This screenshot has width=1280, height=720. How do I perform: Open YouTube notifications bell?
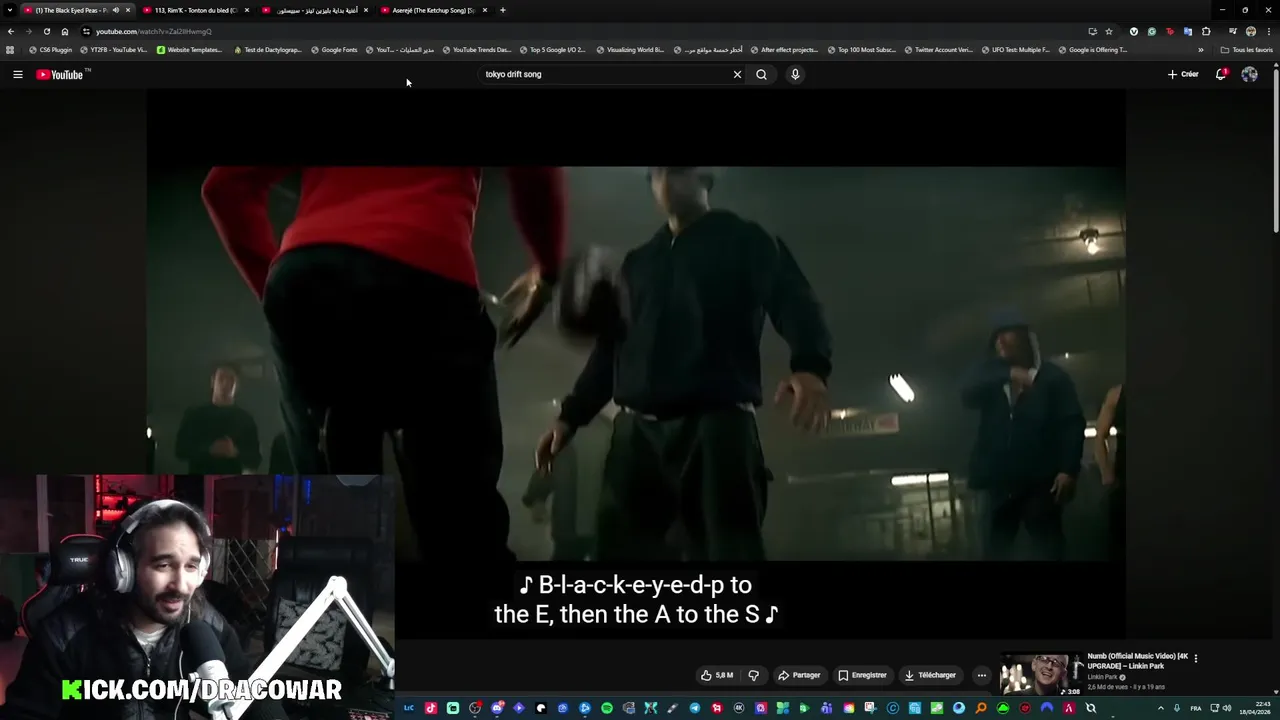pos(1221,74)
